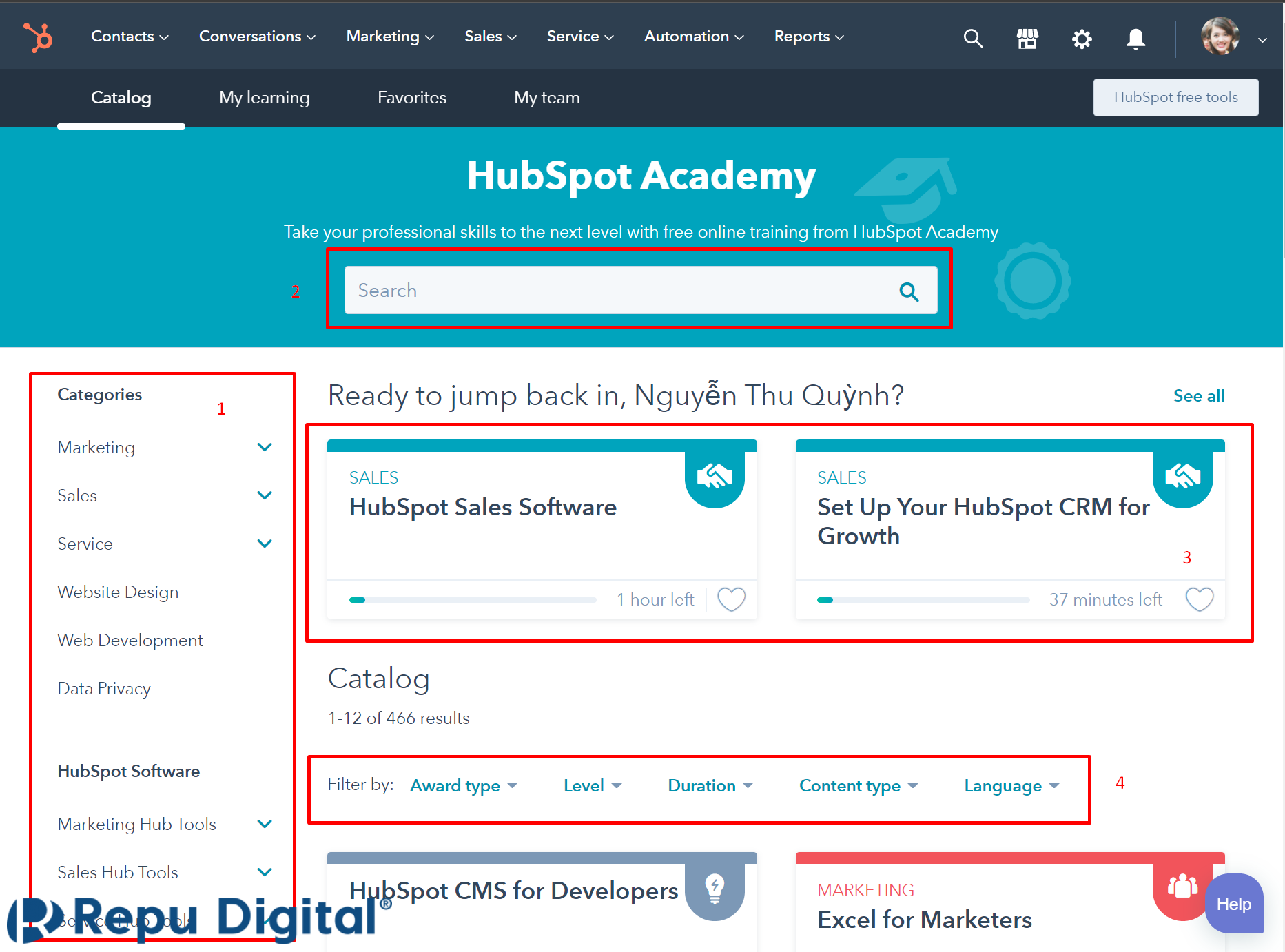Expand the Service category chevron

point(265,544)
